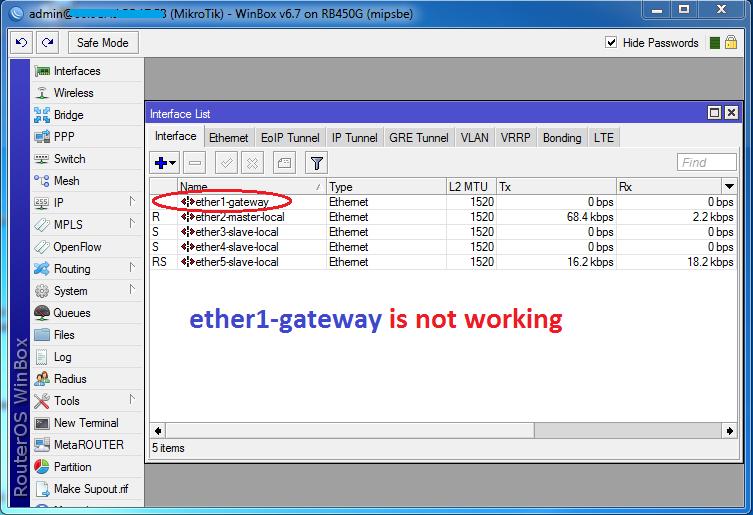
Task: Click the yellow padlock icon
Action: [731, 42]
